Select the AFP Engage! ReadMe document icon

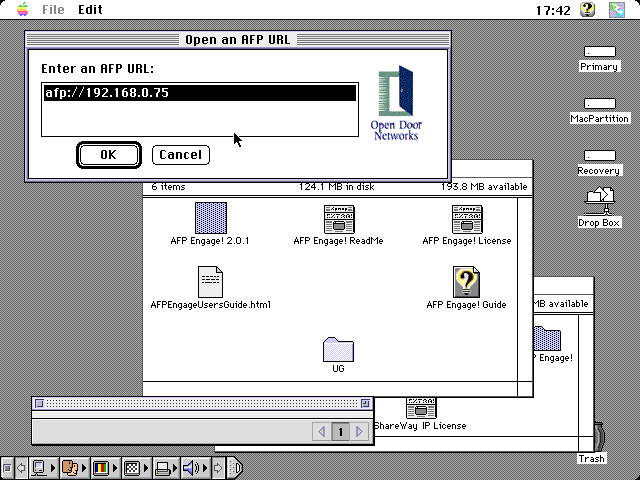coord(339,219)
